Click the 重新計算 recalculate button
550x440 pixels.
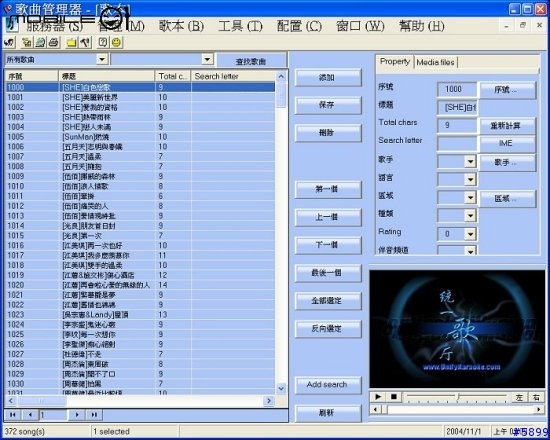[507, 126]
